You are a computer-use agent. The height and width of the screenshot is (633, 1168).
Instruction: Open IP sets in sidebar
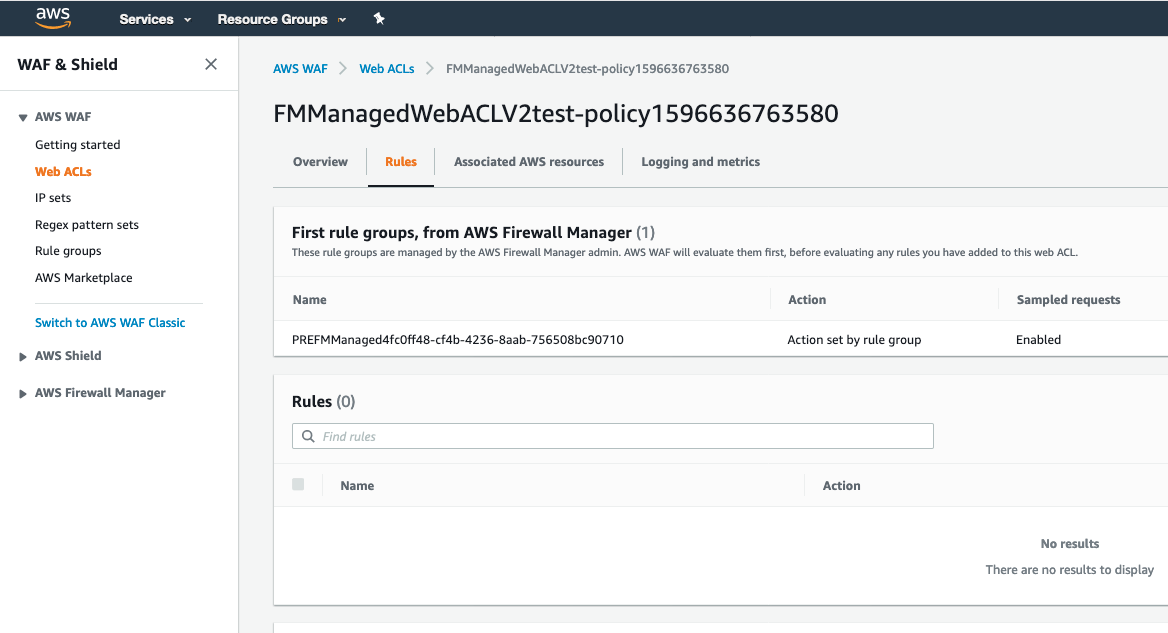tap(53, 197)
